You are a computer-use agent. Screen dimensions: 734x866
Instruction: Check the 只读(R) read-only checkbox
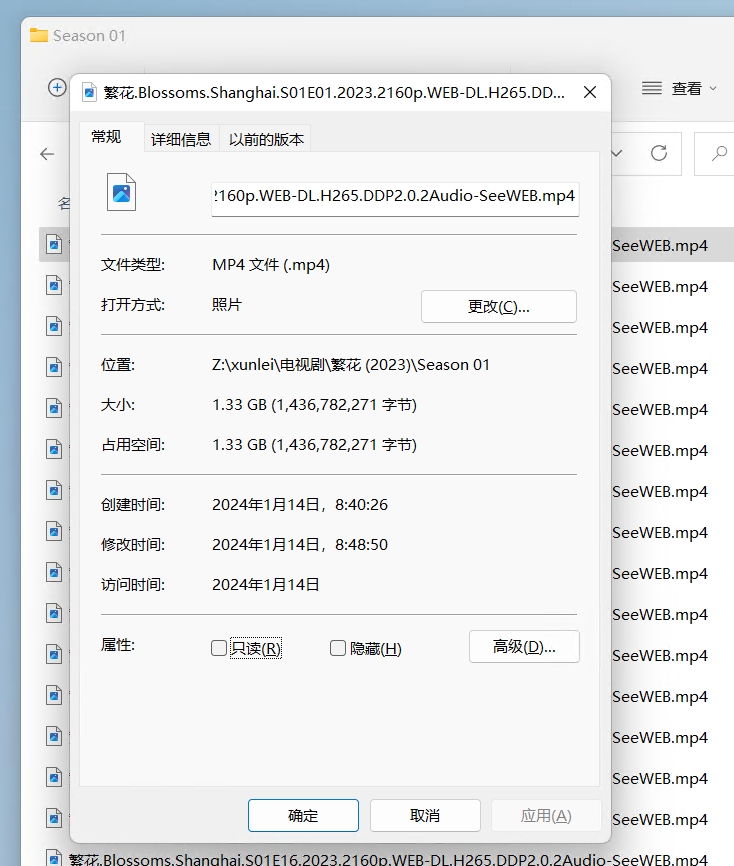coord(219,648)
